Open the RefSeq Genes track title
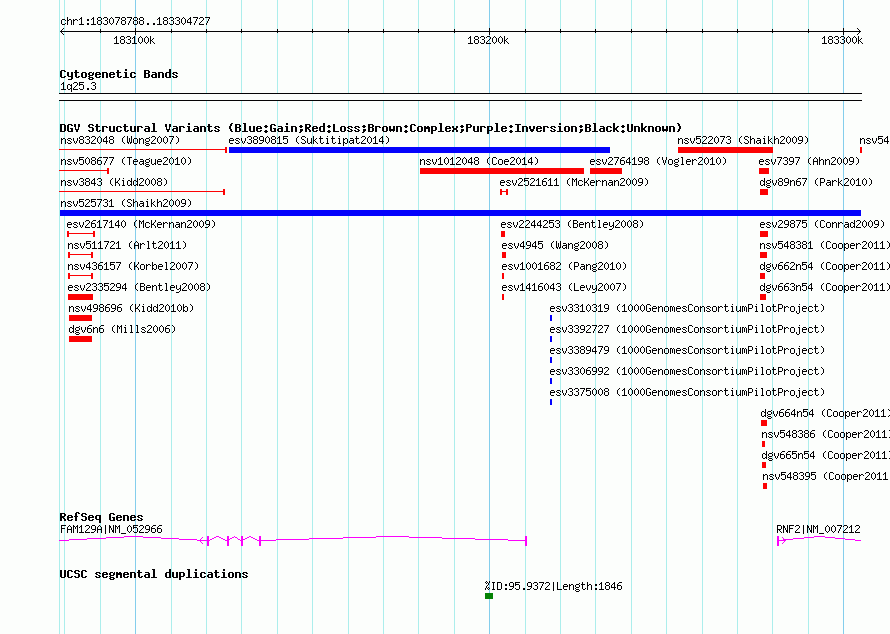This screenshot has height=634, width=890. [102, 517]
